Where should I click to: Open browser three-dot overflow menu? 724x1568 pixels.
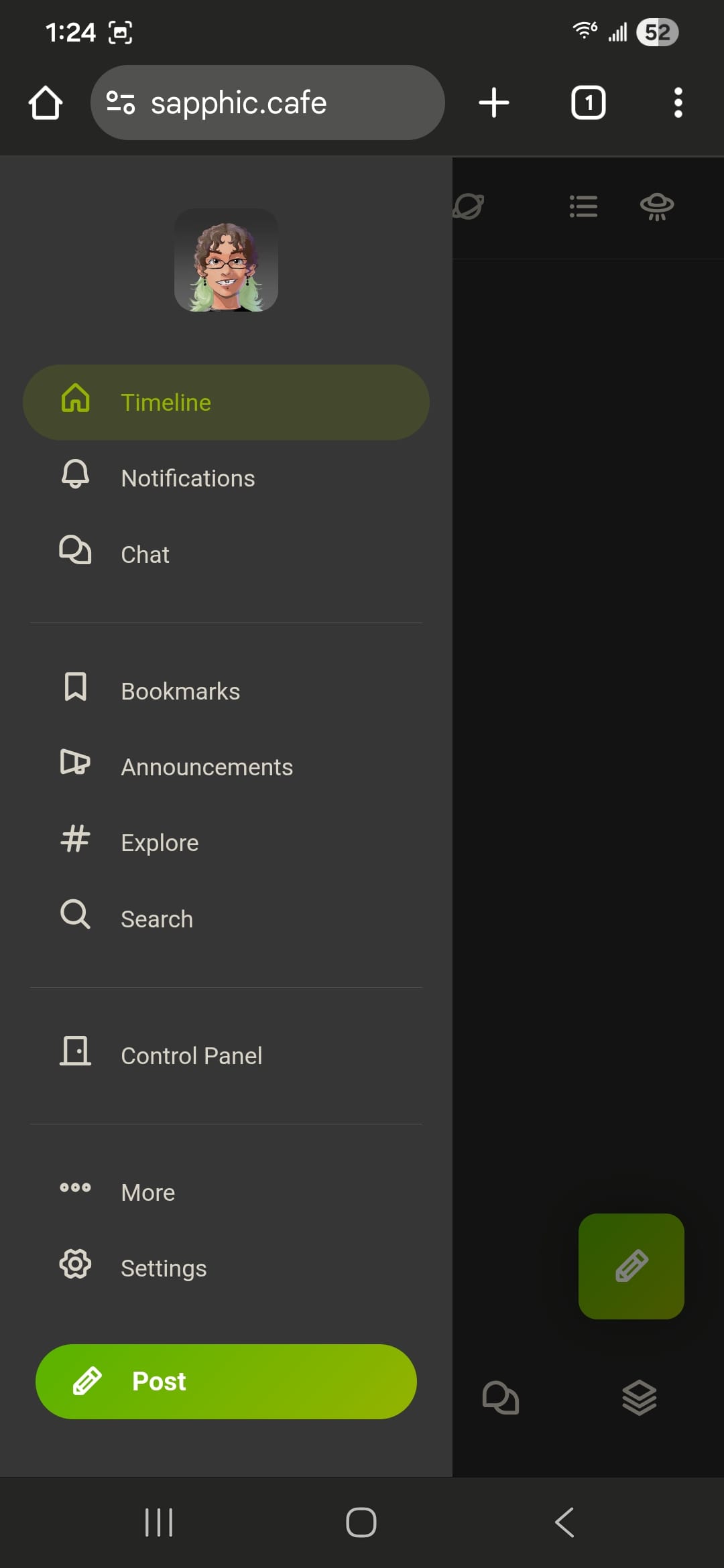coord(678,103)
